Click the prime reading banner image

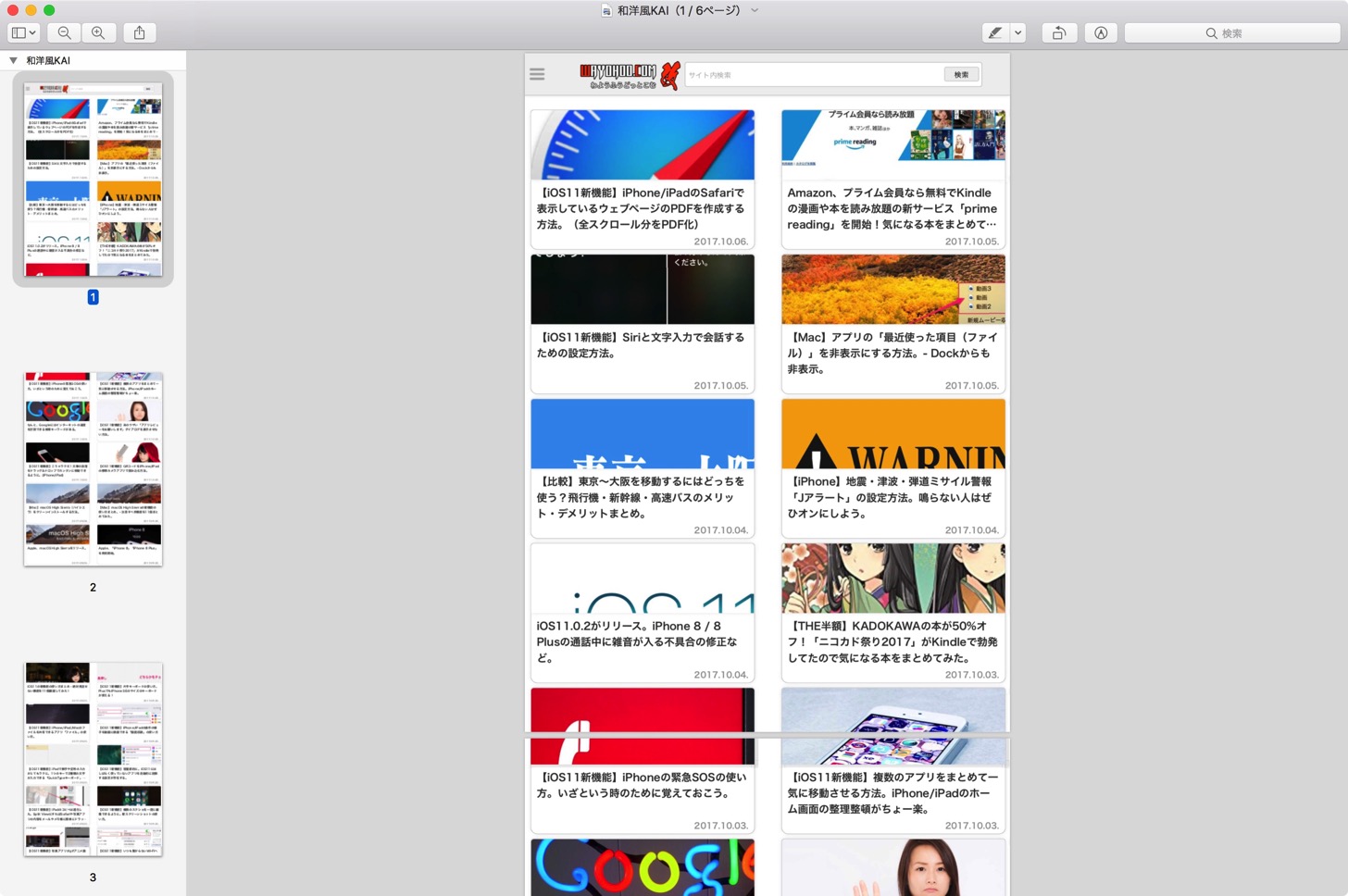893,144
